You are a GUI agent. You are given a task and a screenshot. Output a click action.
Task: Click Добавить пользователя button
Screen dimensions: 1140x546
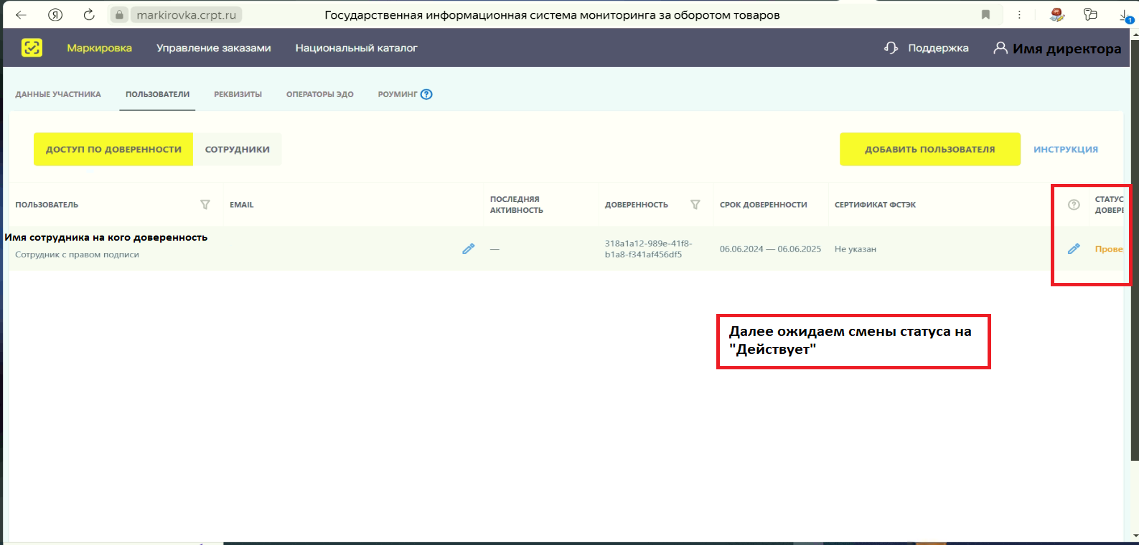pyautogui.click(x=930, y=149)
